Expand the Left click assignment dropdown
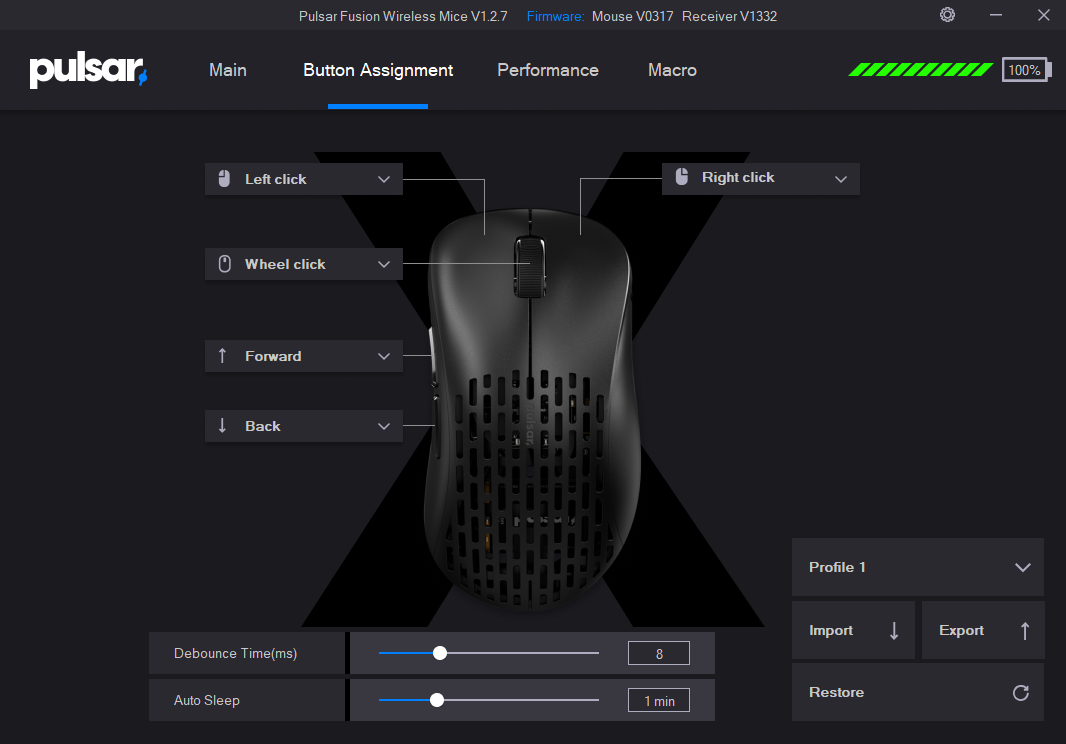This screenshot has height=744, width=1066. coord(384,179)
